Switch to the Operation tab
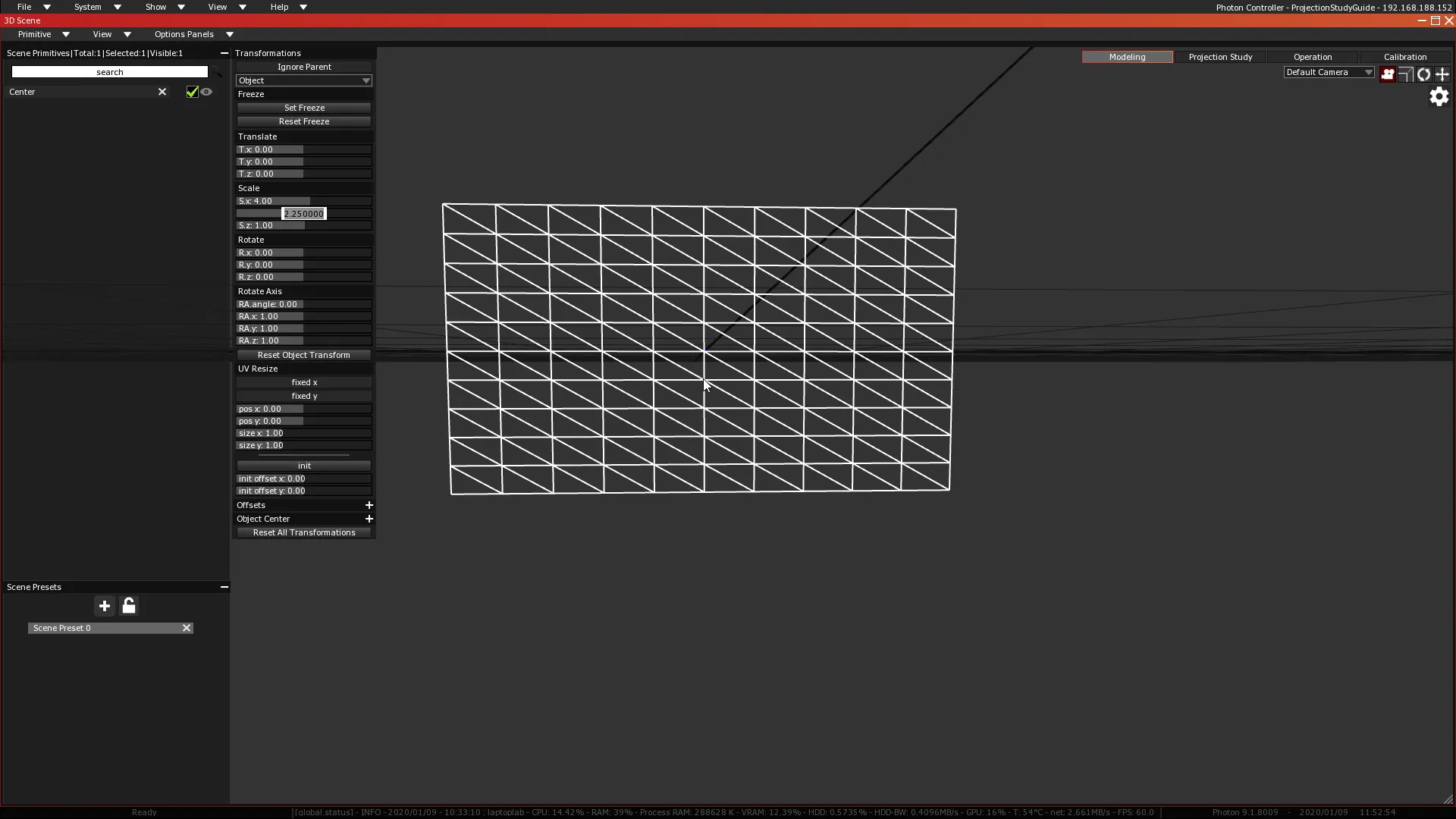This screenshot has height=819, width=1456. pyautogui.click(x=1313, y=57)
